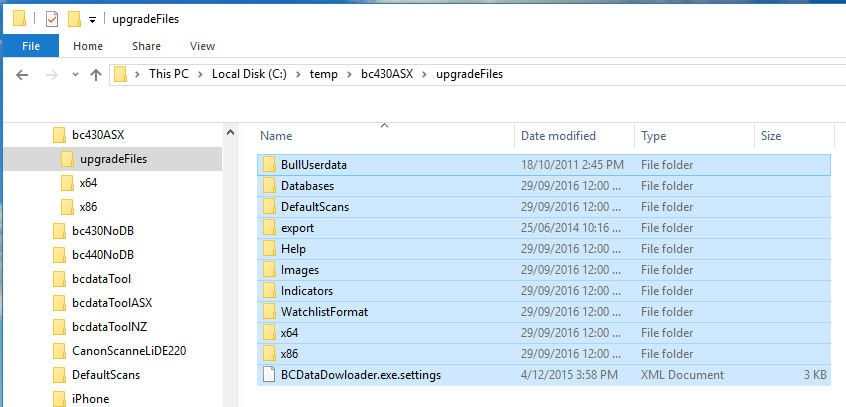Go back with the Back arrow
846x407 pixels.
[x=22, y=74]
